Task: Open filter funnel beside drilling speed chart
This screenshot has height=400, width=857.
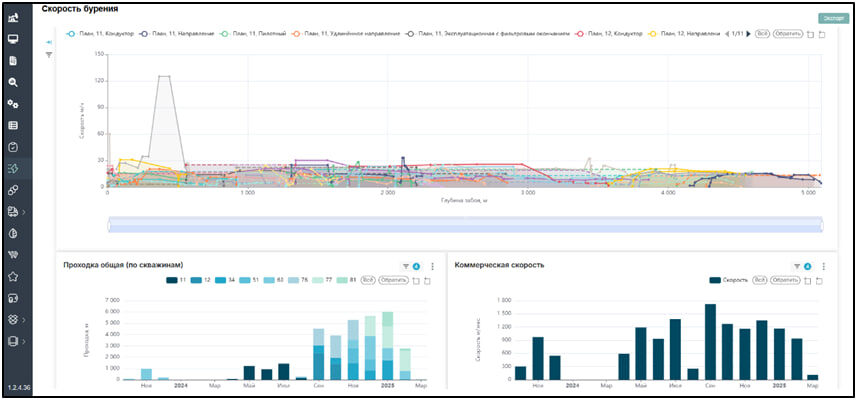Action: pos(49,55)
